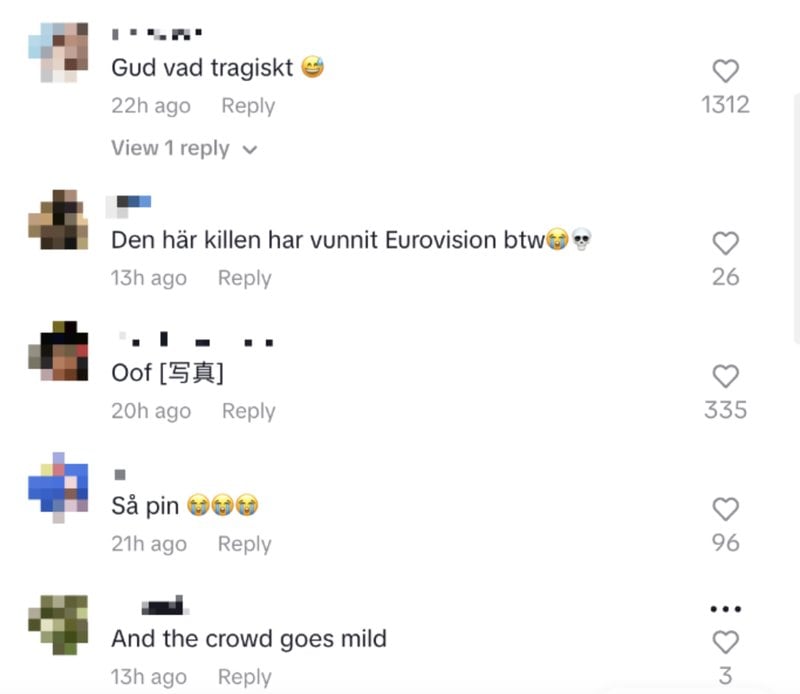Reply to the Eurovision comment
Screen dimensions: 800x694
coord(245,278)
